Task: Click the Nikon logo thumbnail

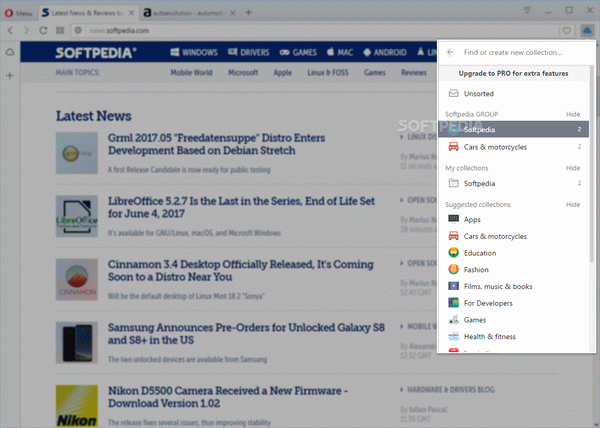Action: click(x=77, y=406)
